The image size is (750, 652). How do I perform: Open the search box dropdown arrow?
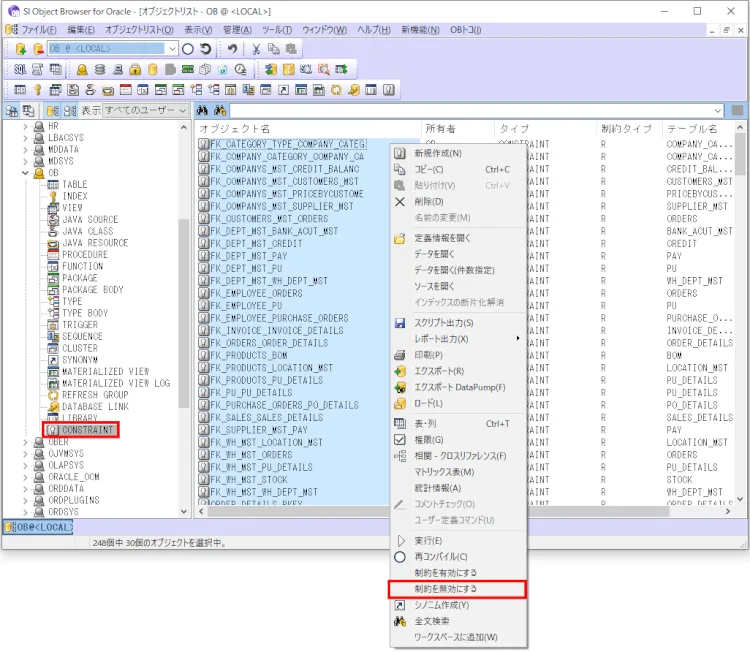tap(717, 111)
